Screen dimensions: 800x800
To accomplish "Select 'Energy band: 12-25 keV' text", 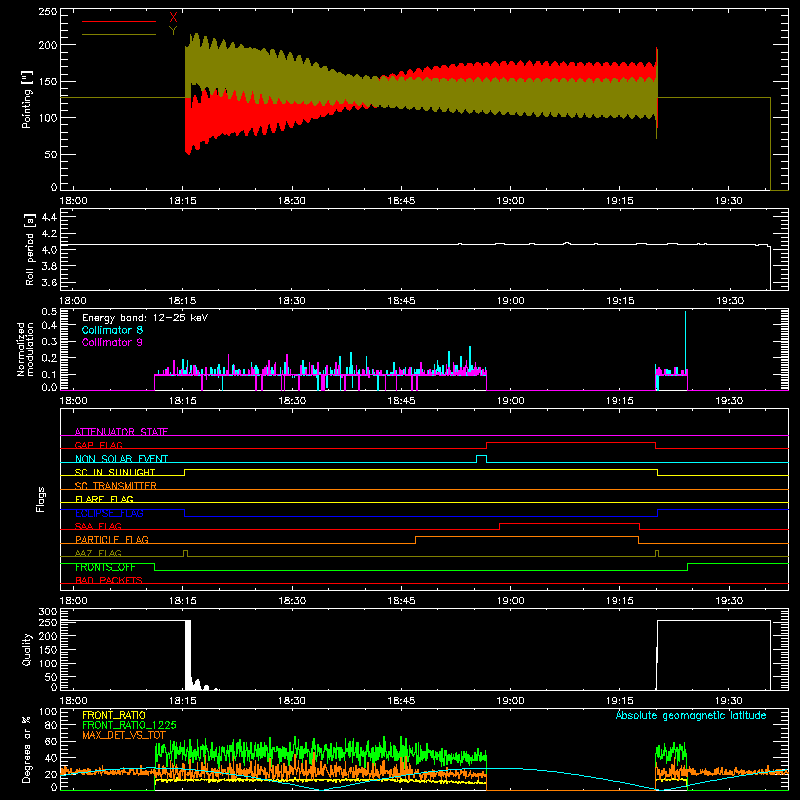I will [145, 318].
